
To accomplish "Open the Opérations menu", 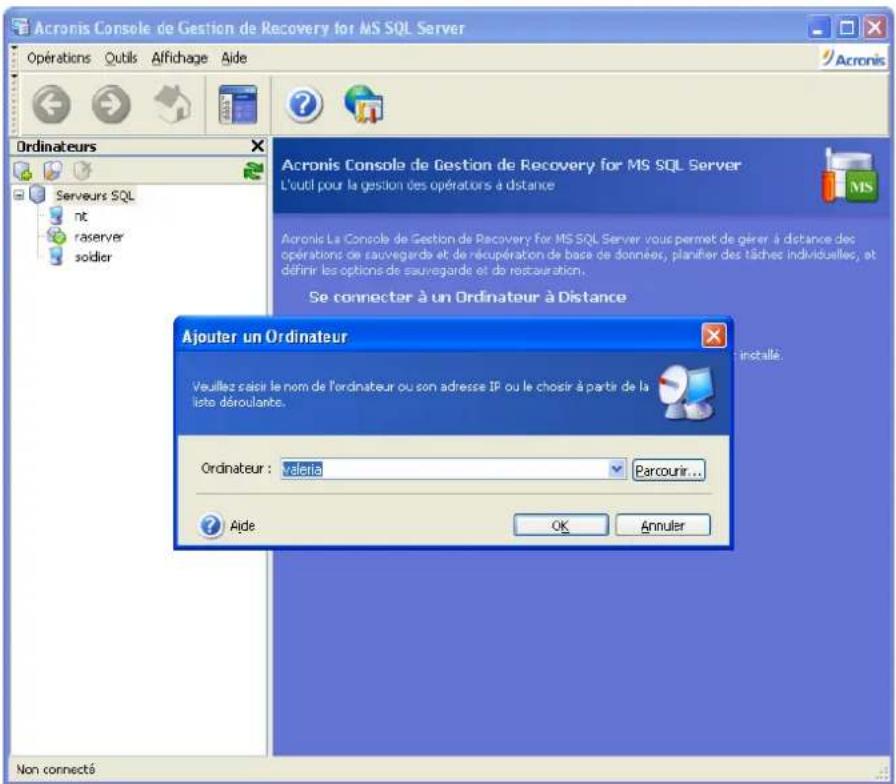I will point(59,58).
